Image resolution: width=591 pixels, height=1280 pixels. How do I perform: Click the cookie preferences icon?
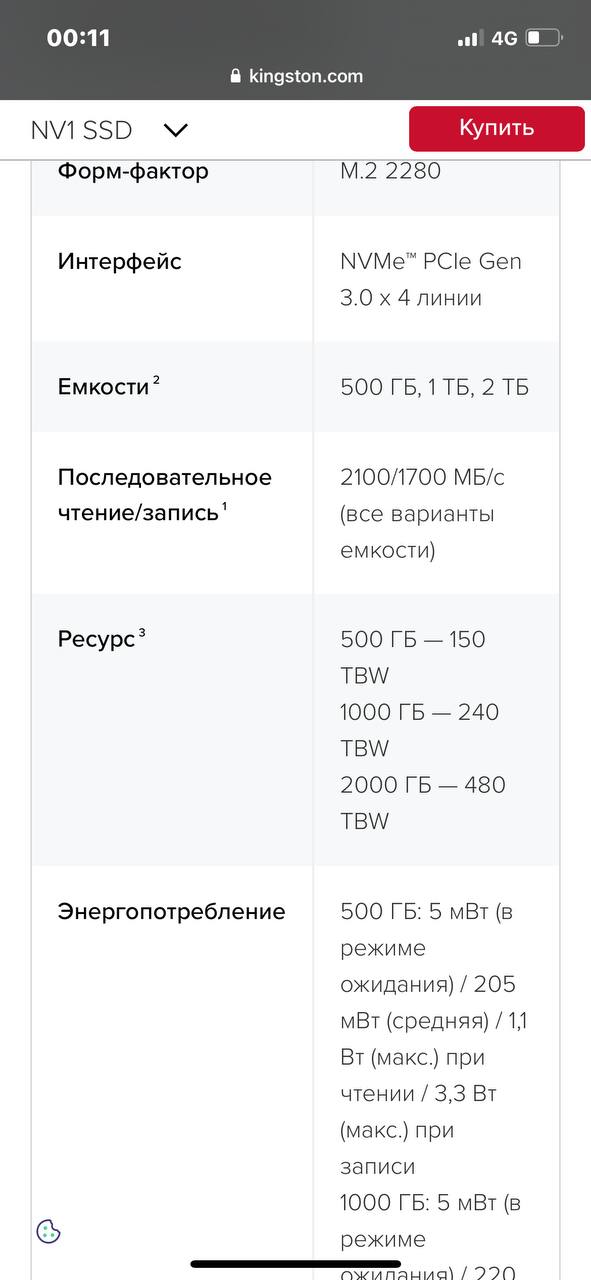(49, 1231)
